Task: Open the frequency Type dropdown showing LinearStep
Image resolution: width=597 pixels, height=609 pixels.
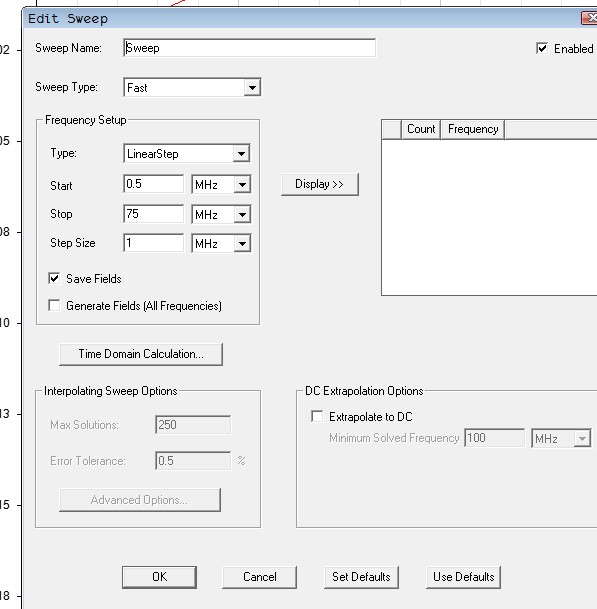Action: coord(187,154)
